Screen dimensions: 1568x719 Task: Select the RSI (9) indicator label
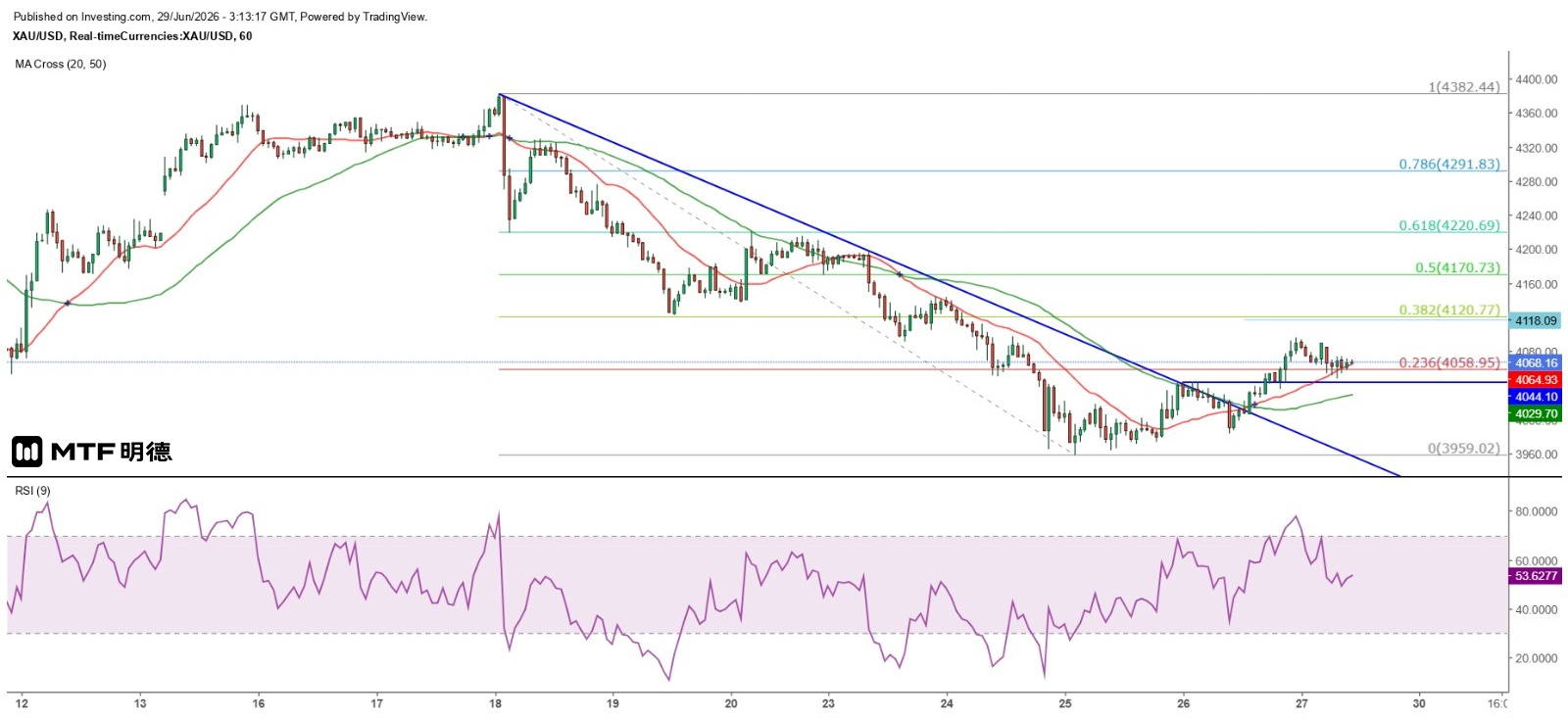33,491
